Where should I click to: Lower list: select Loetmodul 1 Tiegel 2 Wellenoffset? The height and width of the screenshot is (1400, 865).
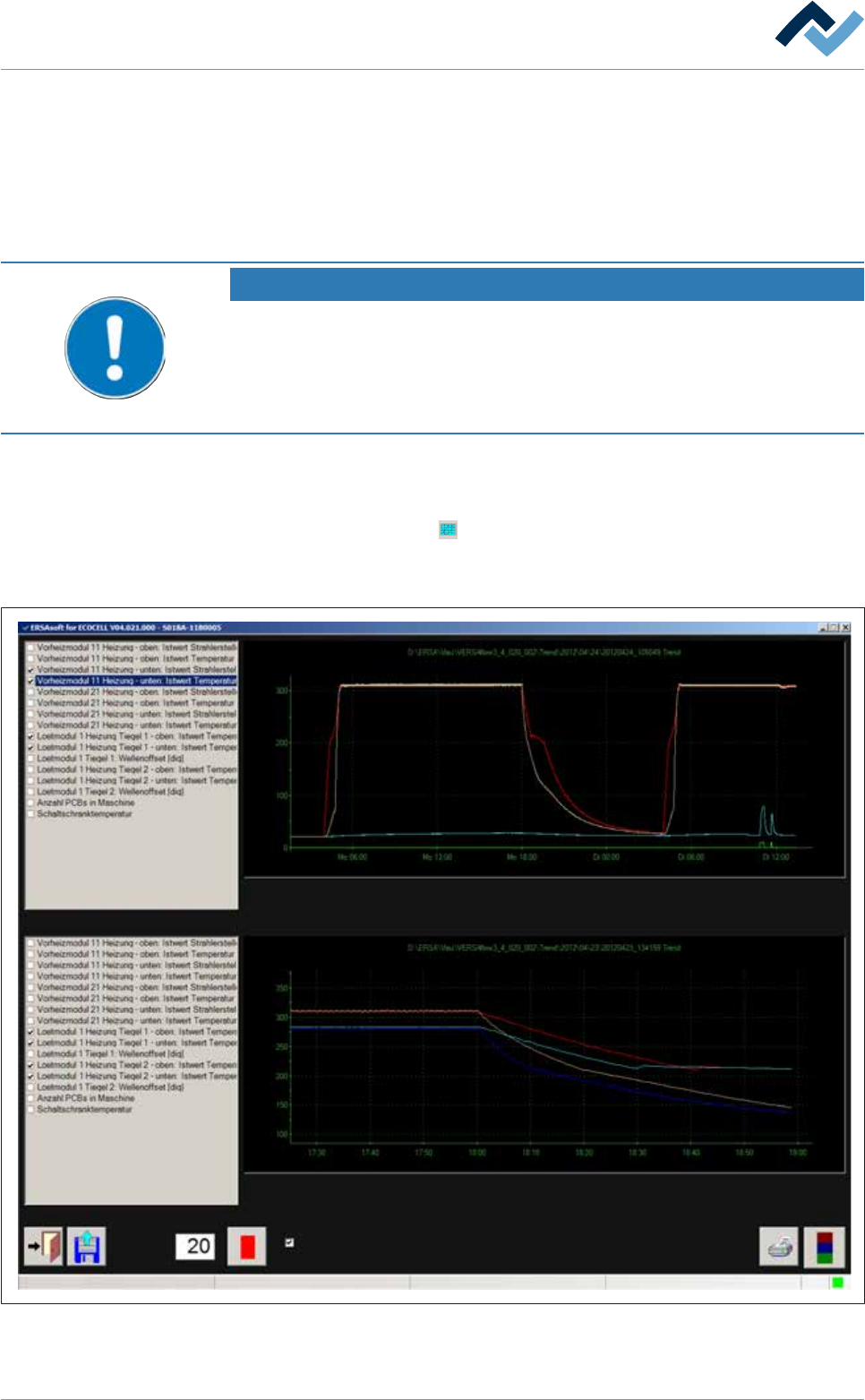click(110, 1087)
